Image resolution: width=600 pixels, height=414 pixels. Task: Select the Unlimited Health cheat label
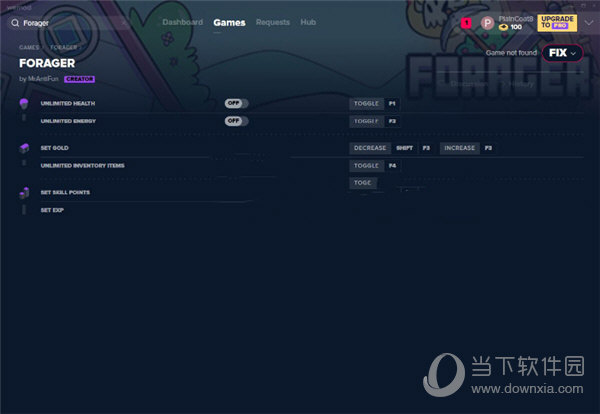68,103
